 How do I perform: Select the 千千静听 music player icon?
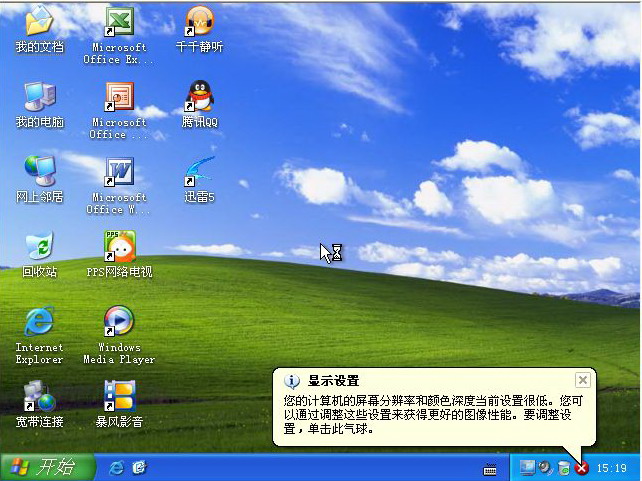(x=199, y=30)
